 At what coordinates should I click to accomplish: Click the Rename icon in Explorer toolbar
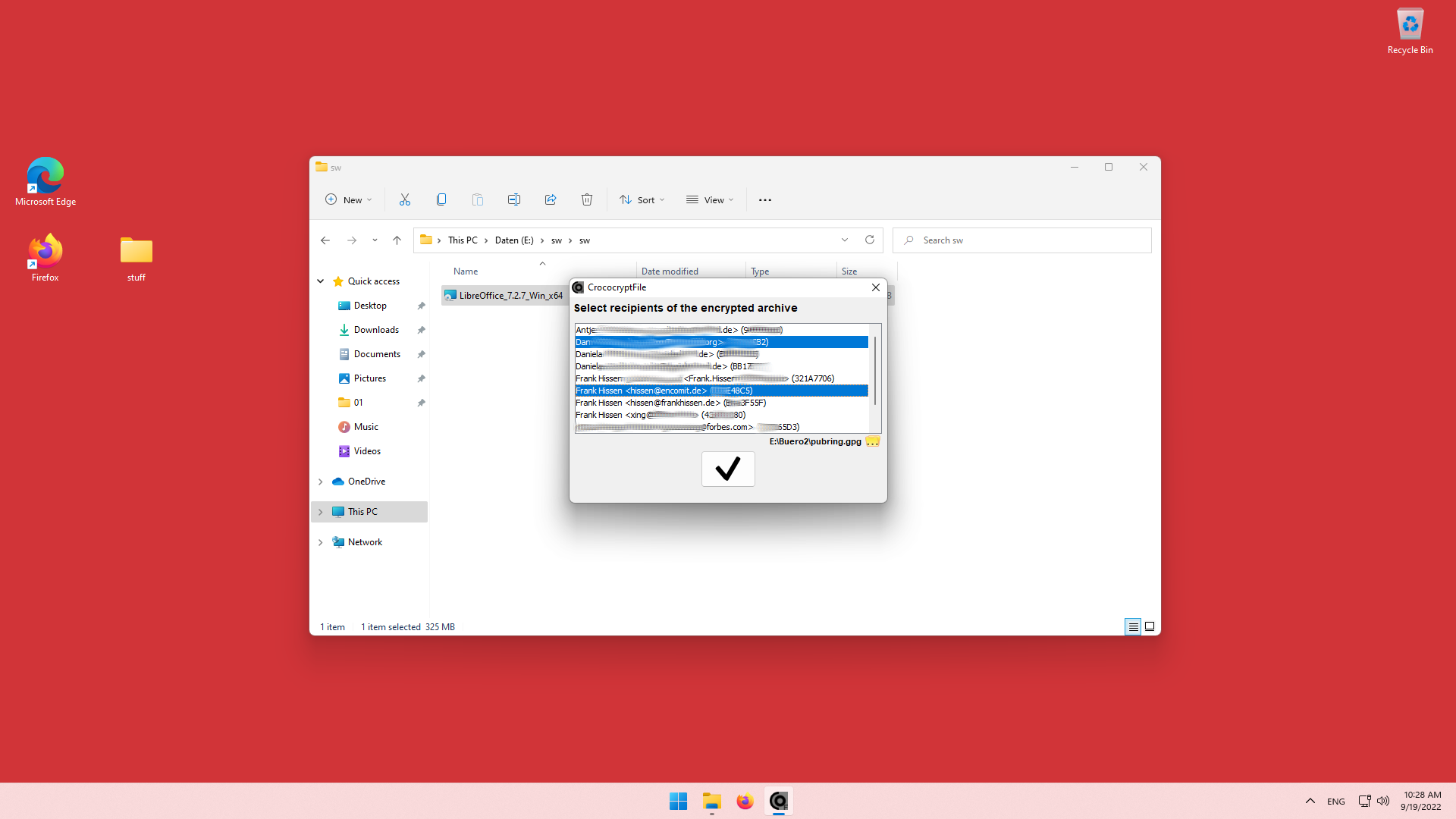514,199
